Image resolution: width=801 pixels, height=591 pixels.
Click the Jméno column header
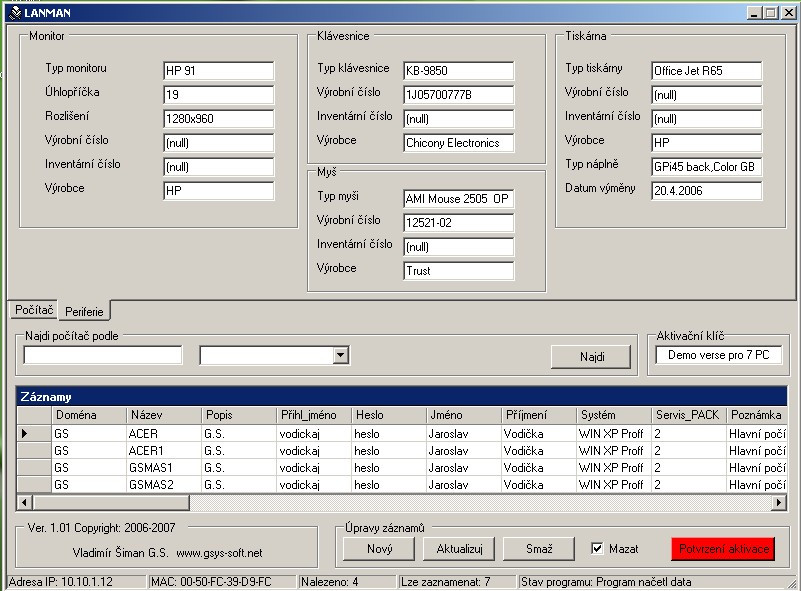coord(464,415)
